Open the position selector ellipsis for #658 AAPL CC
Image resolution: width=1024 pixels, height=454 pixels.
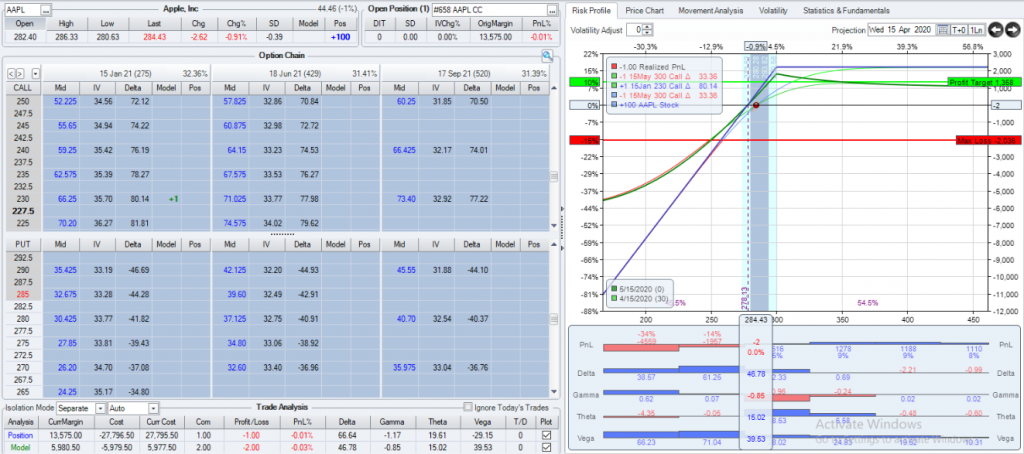552,10
